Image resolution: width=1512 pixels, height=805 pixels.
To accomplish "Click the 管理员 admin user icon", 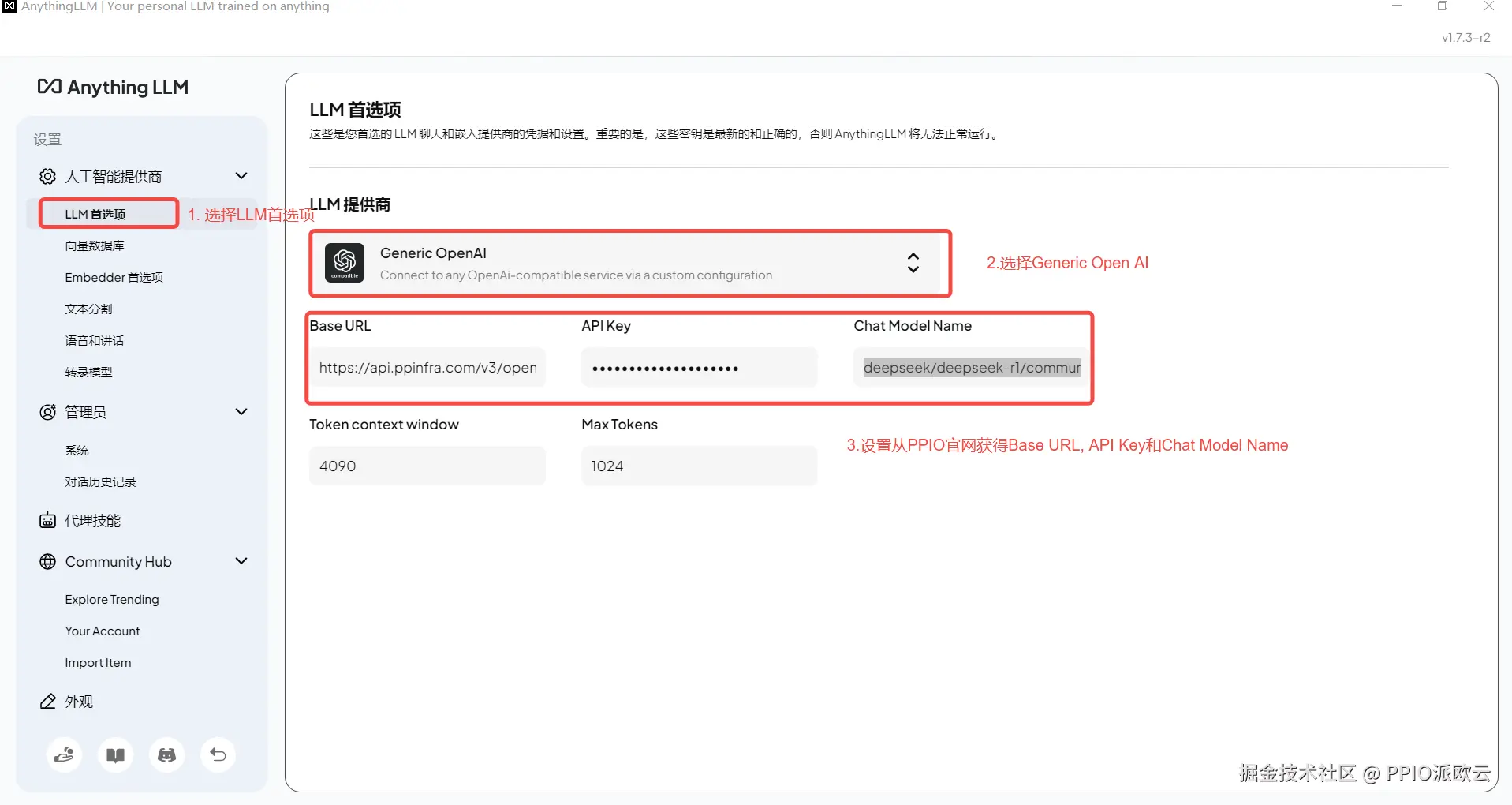I will 47,412.
